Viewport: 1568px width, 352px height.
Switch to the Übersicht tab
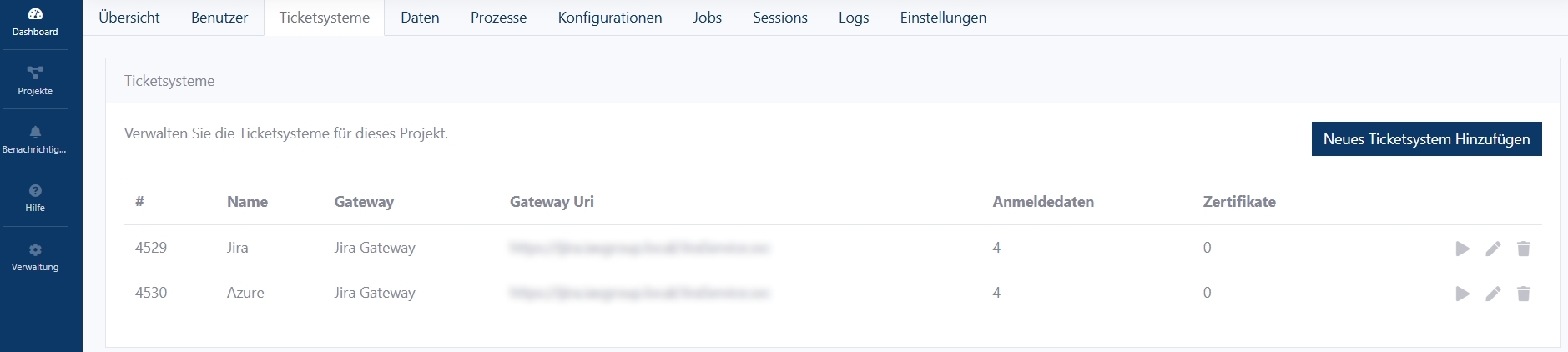[129, 18]
